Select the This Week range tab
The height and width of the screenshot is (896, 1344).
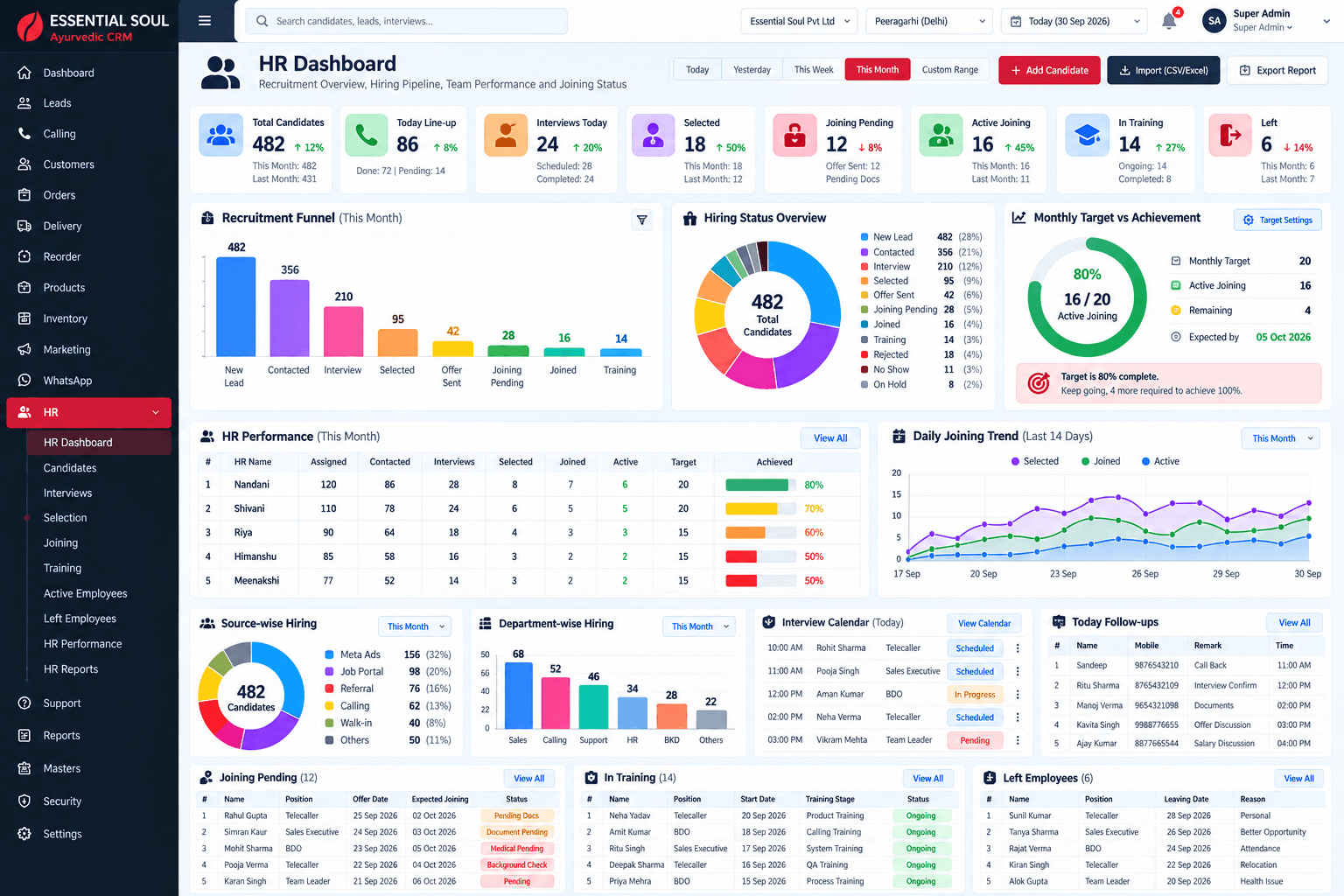(x=814, y=70)
